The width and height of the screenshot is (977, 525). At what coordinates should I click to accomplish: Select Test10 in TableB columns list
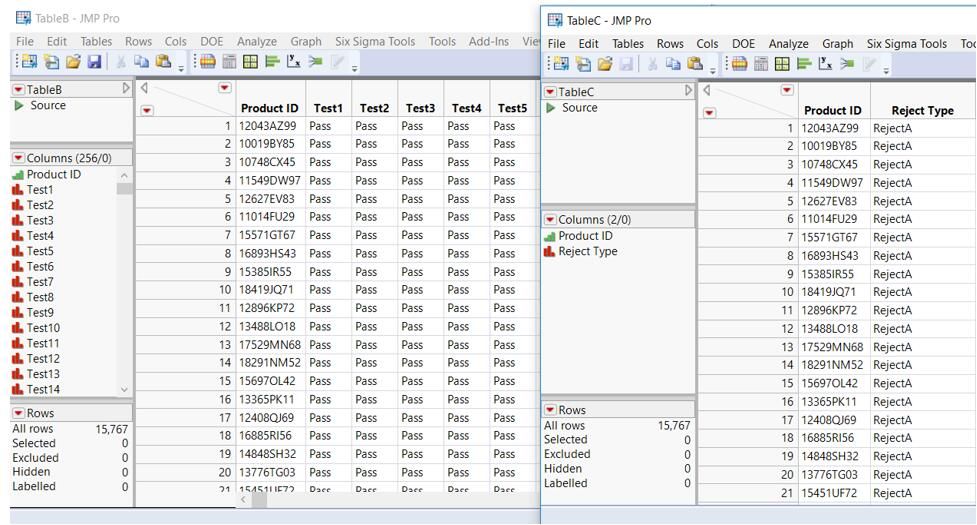click(x=44, y=328)
